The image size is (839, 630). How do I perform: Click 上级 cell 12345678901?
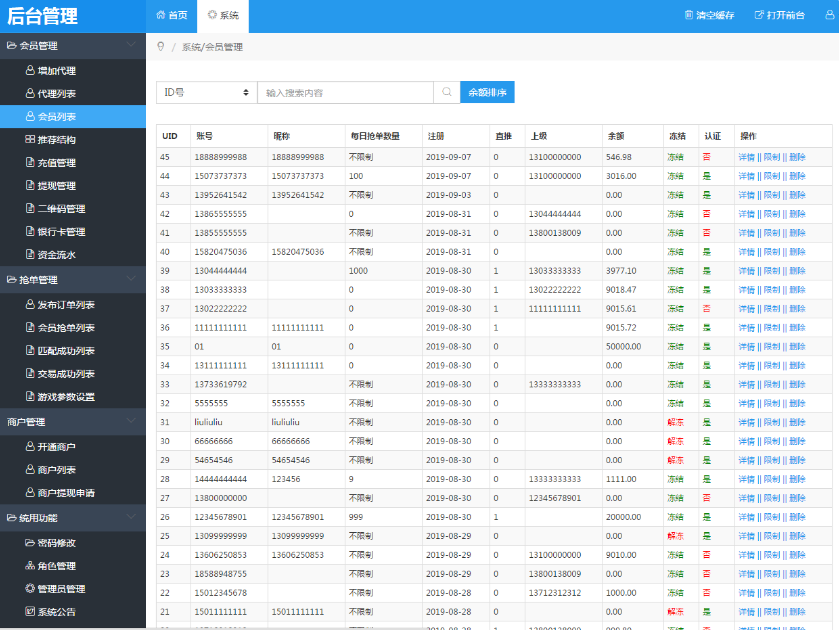click(x=555, y=498)
